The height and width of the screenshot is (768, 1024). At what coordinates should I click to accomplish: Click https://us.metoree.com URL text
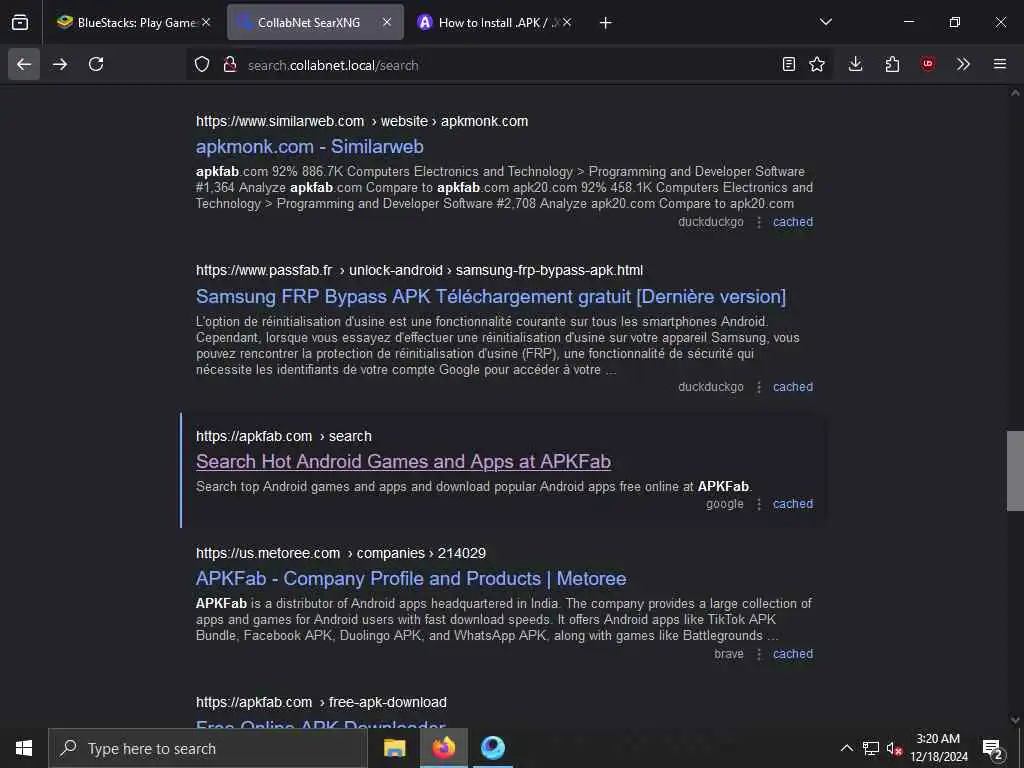tap(268, 553)
